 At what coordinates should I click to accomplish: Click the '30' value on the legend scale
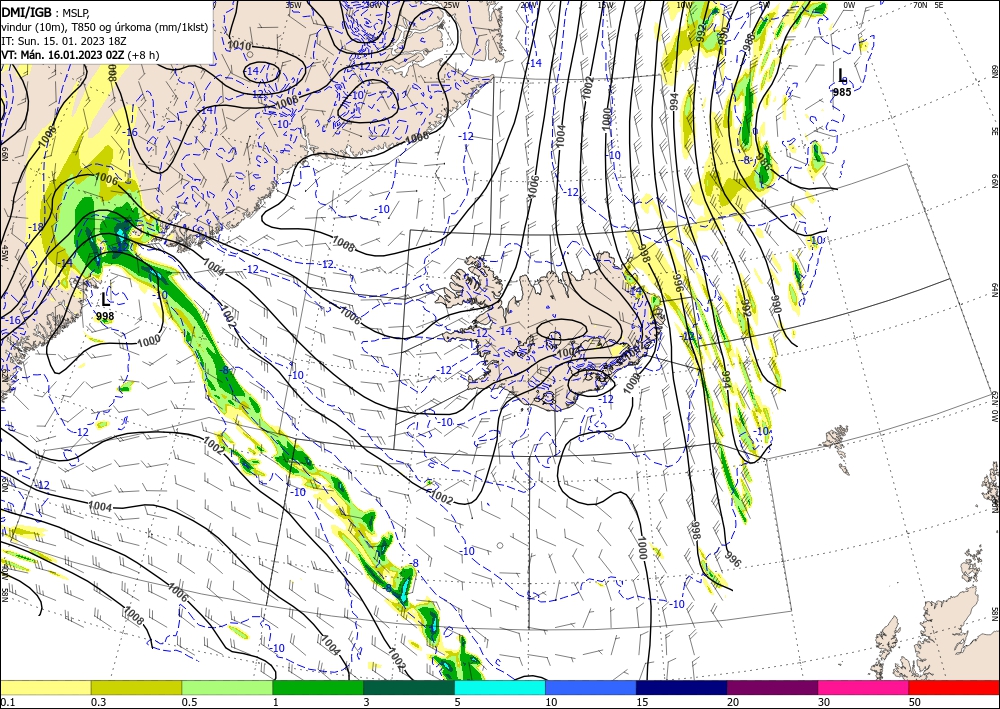(824, 702)
